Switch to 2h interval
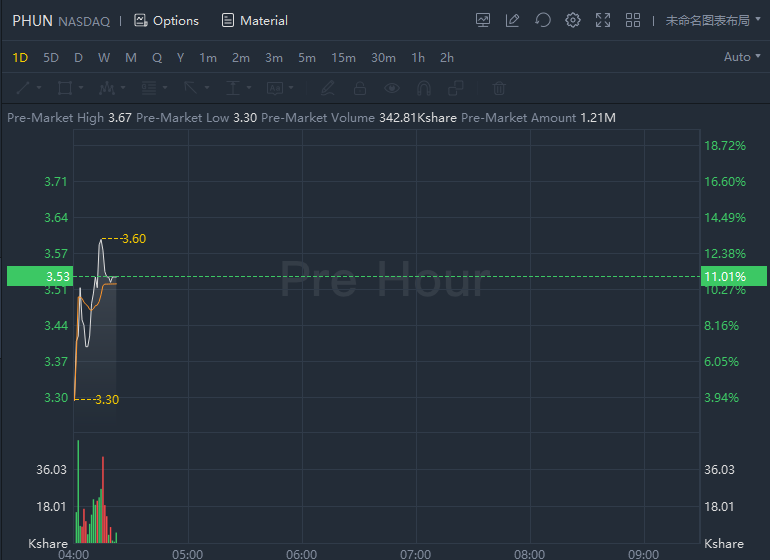Viewport: 770px width, 560px height. click(x=446, y=58)
